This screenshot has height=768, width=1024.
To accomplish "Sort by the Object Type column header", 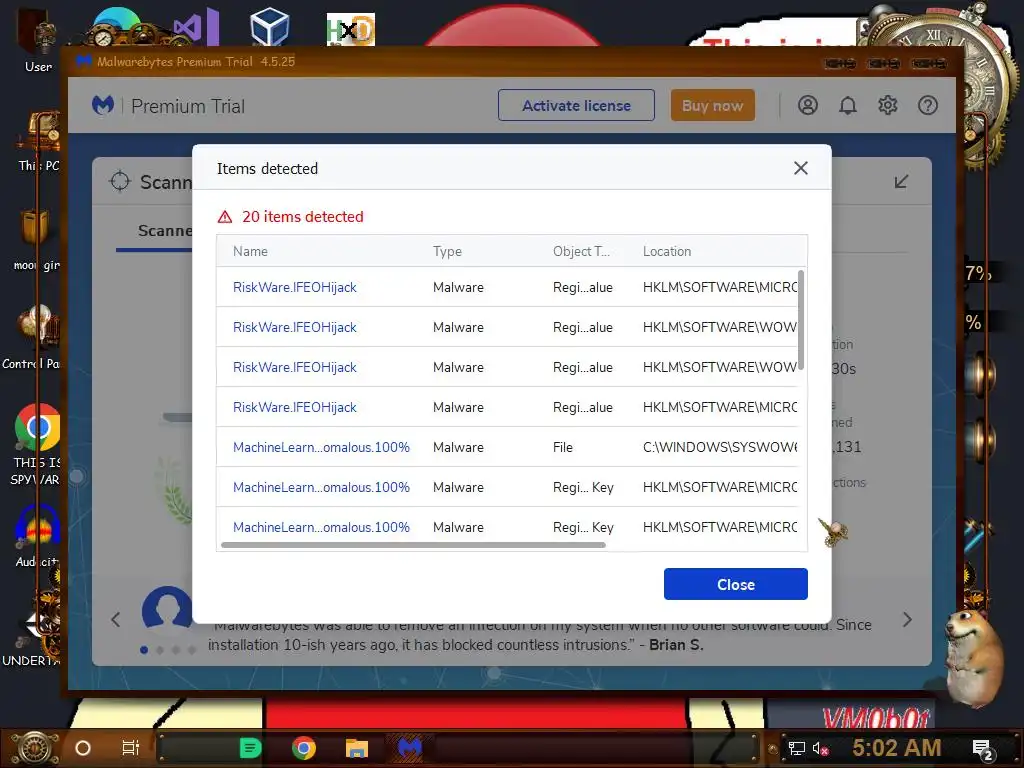I will coord(581,251).
